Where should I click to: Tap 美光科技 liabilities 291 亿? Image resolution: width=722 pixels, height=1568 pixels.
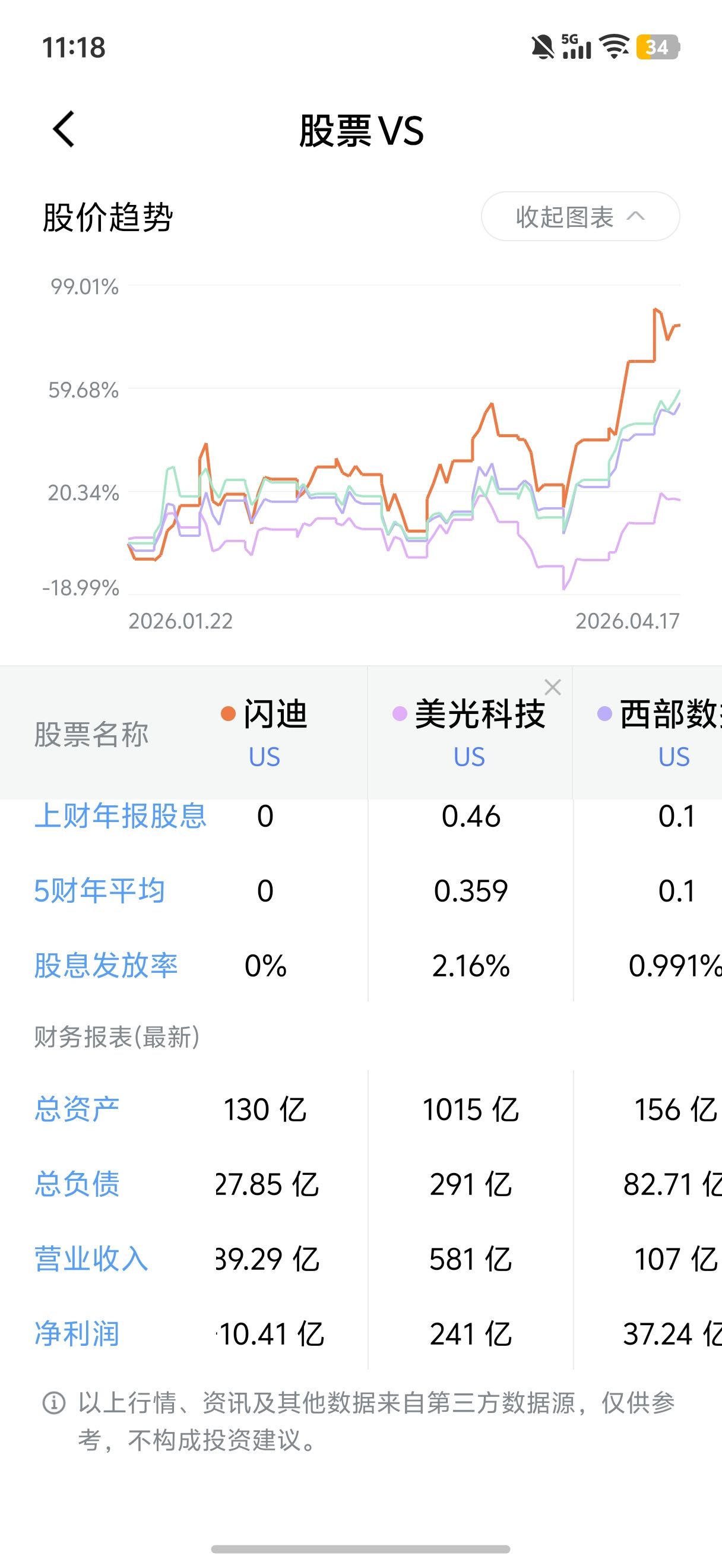click(x=471, y=1185)
